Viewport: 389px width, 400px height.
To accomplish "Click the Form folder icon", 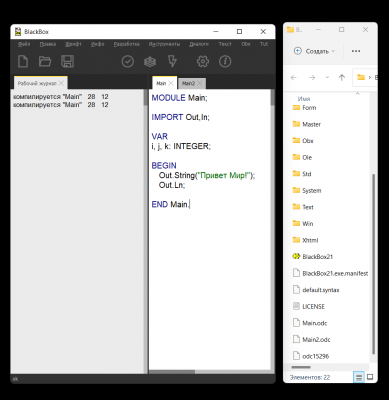I will click(x=296, y=107).
